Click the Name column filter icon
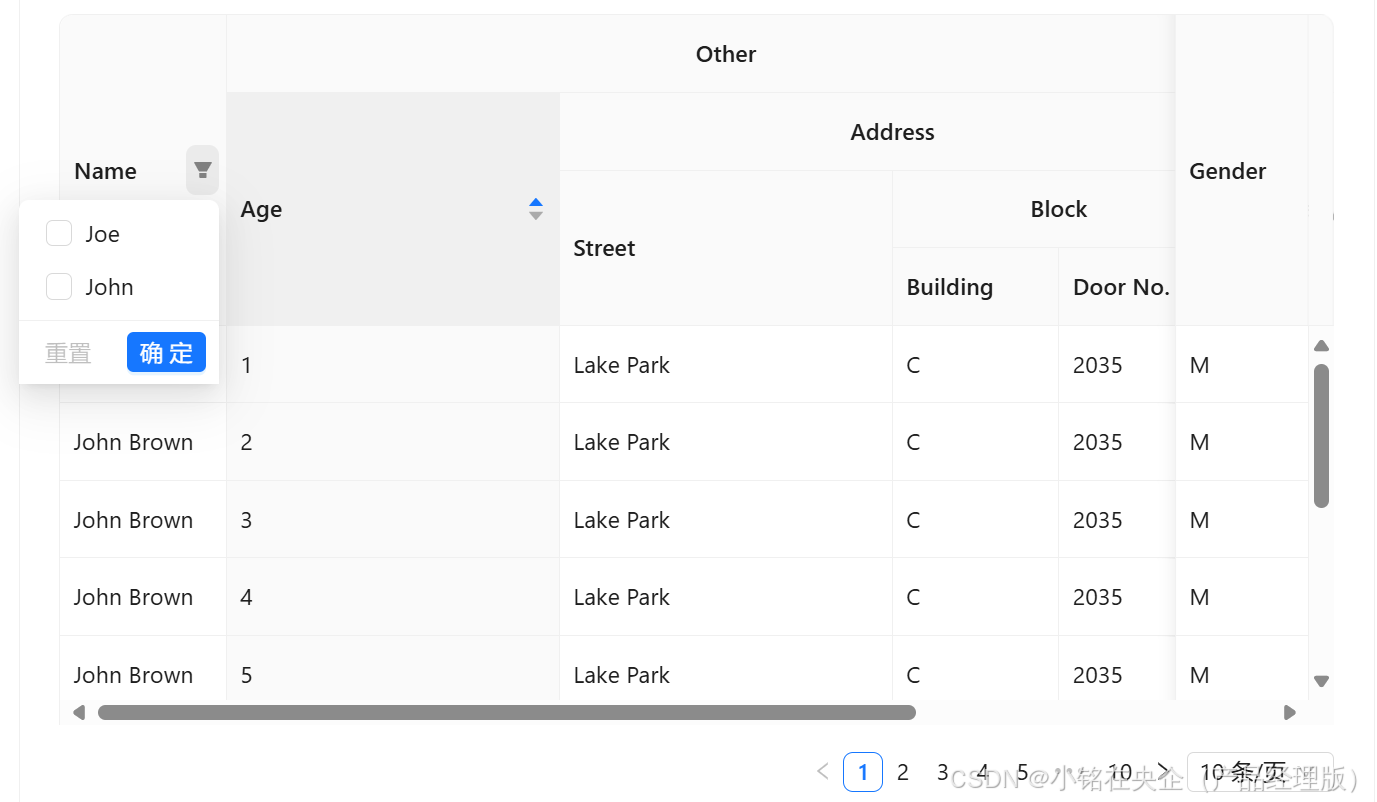 coord(202,170)
